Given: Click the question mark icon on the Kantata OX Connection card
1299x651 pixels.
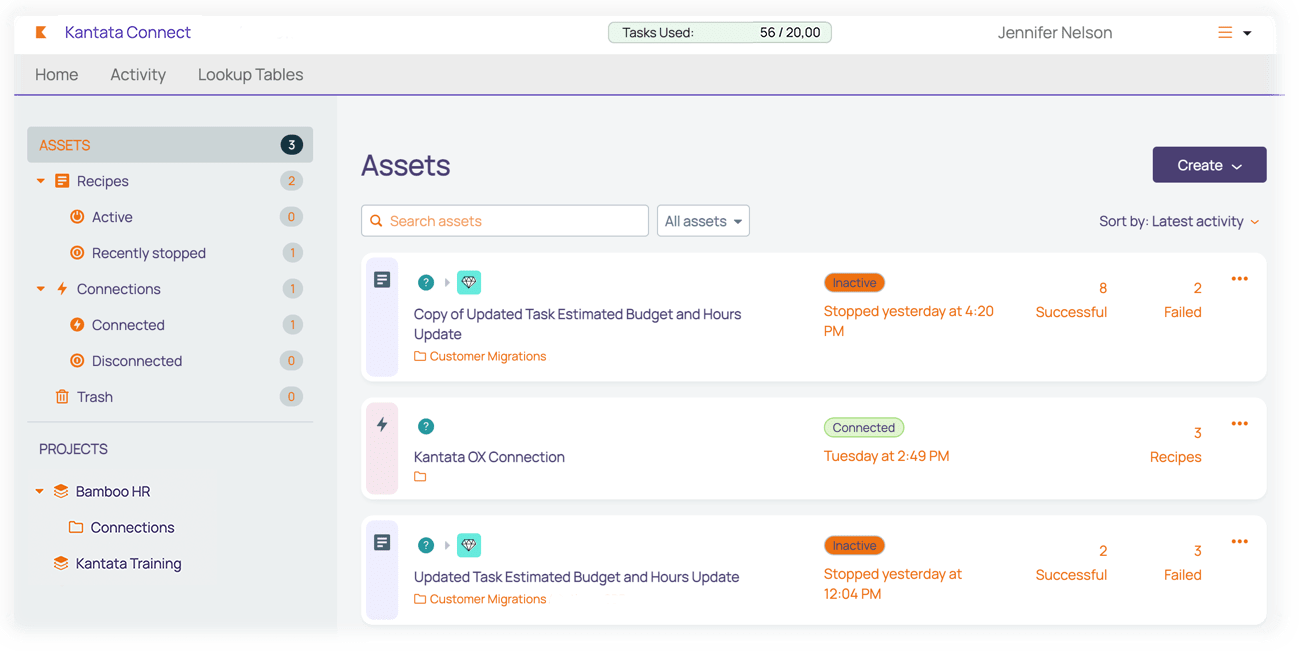Looking at the screenshot, I should (x=426, y=427).
